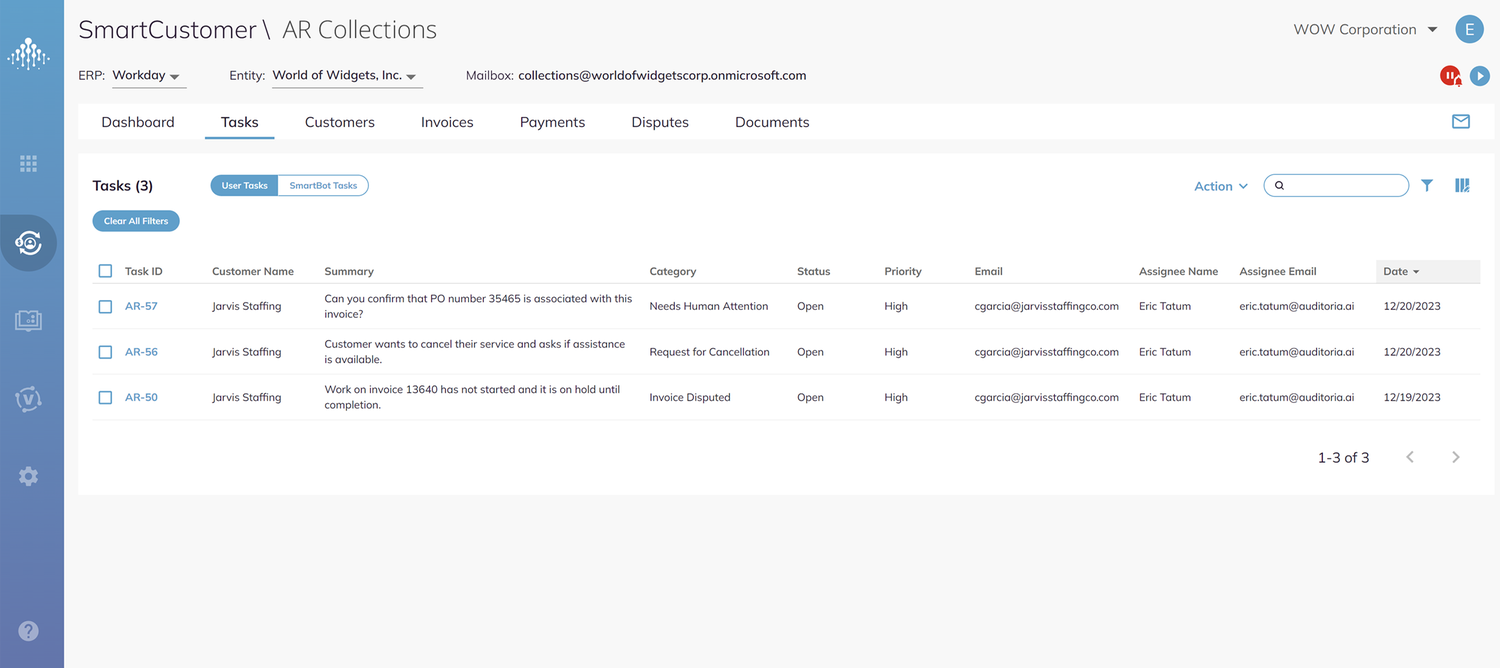Click the red pause notification icon
The width and height of the screenshot is (1500, 668).
tap(1450, 75)
